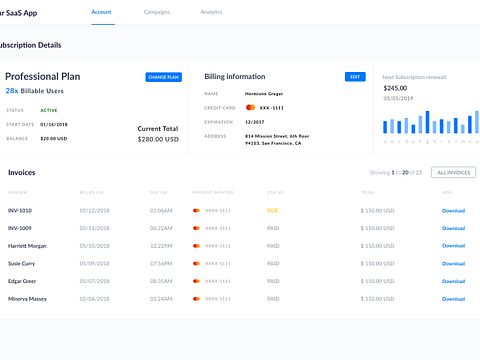Click the start date 01/16/2018
480x360 pixels.
pyautogui.click(x=54, y=125)
